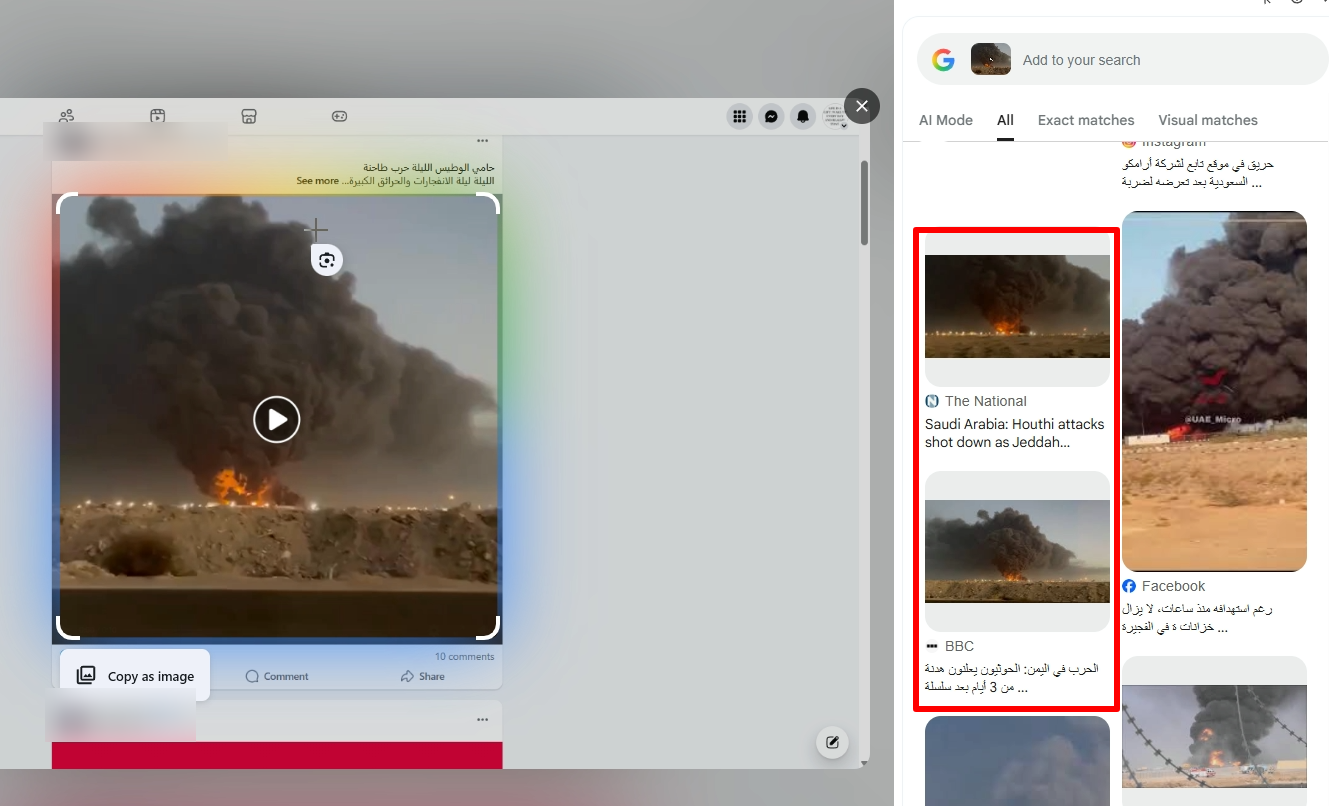Close the Lens overlay with the X button
Viewport: 1329px width, 806px height.
point(862,106)
